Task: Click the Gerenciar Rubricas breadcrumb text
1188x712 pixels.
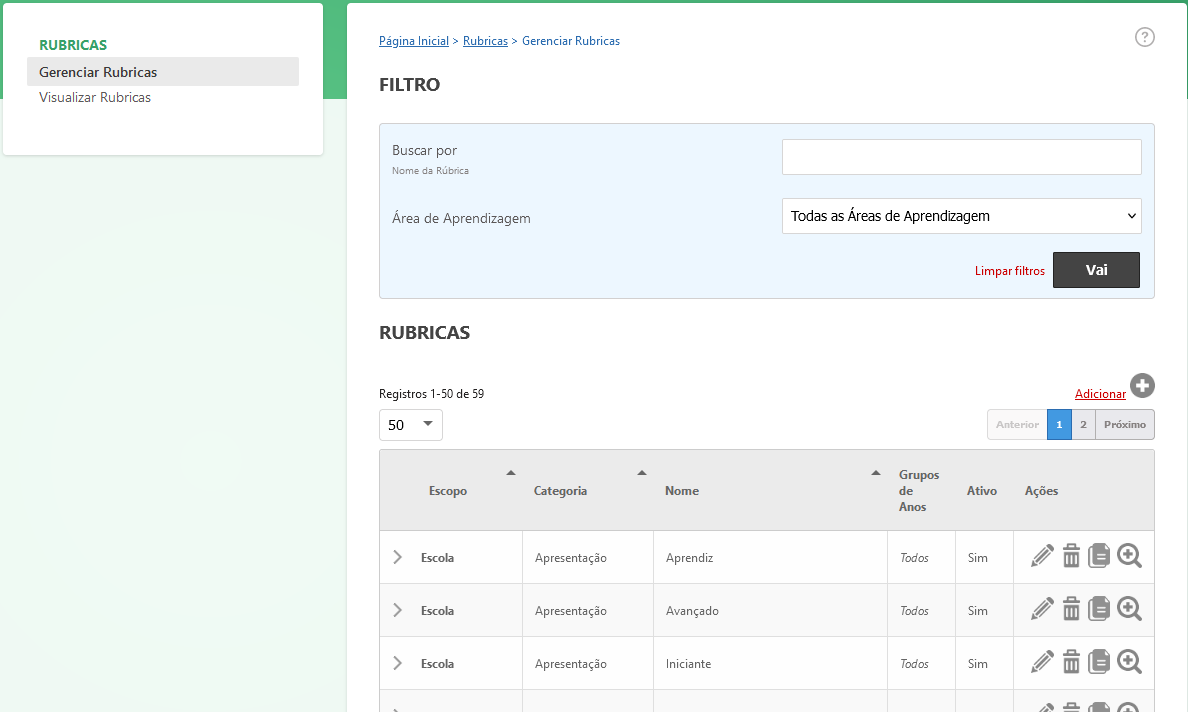Action: (x=571, y=41)
